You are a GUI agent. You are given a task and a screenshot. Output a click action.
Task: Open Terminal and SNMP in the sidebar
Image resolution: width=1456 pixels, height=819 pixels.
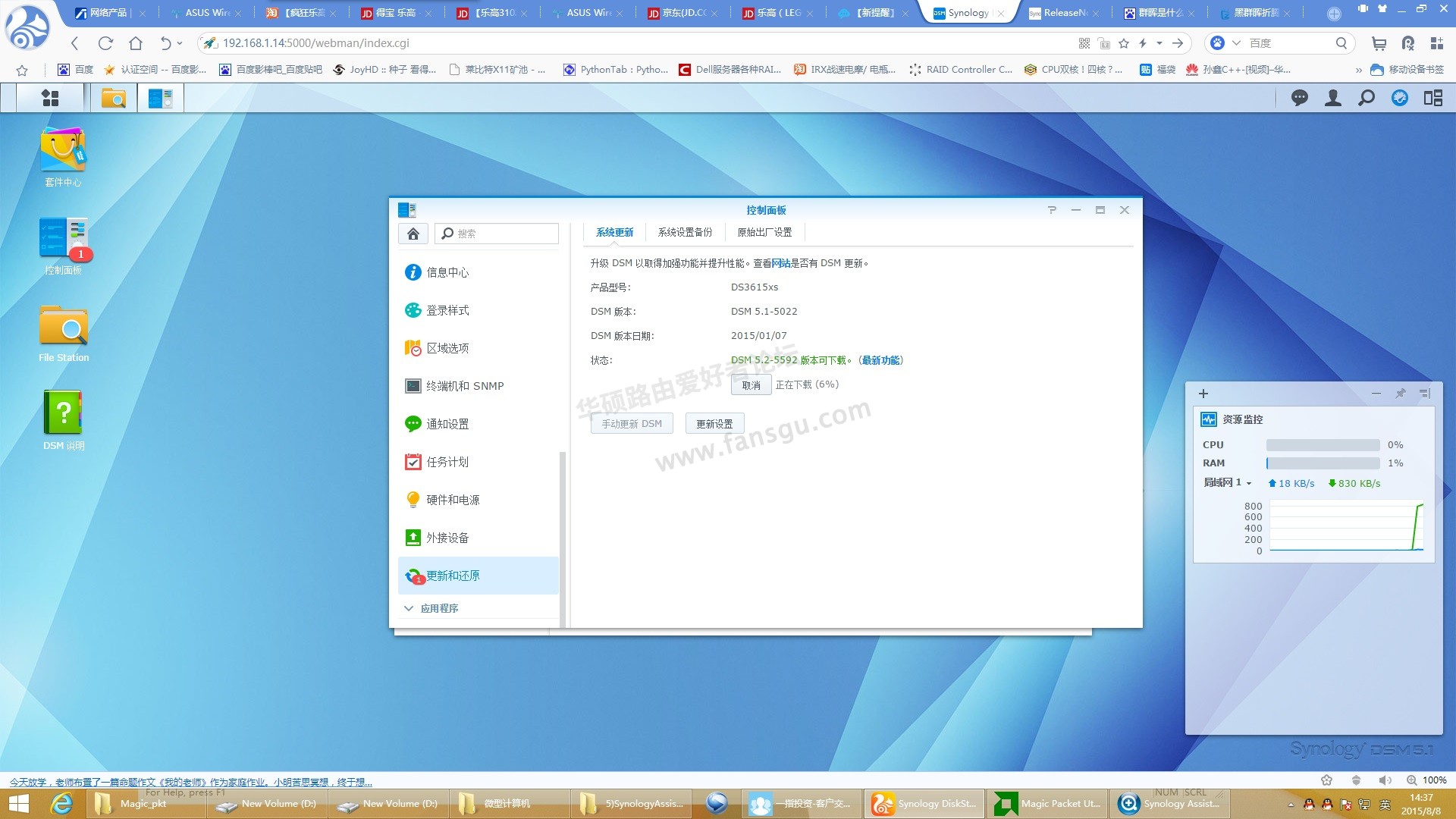click(x=479, y=386)
